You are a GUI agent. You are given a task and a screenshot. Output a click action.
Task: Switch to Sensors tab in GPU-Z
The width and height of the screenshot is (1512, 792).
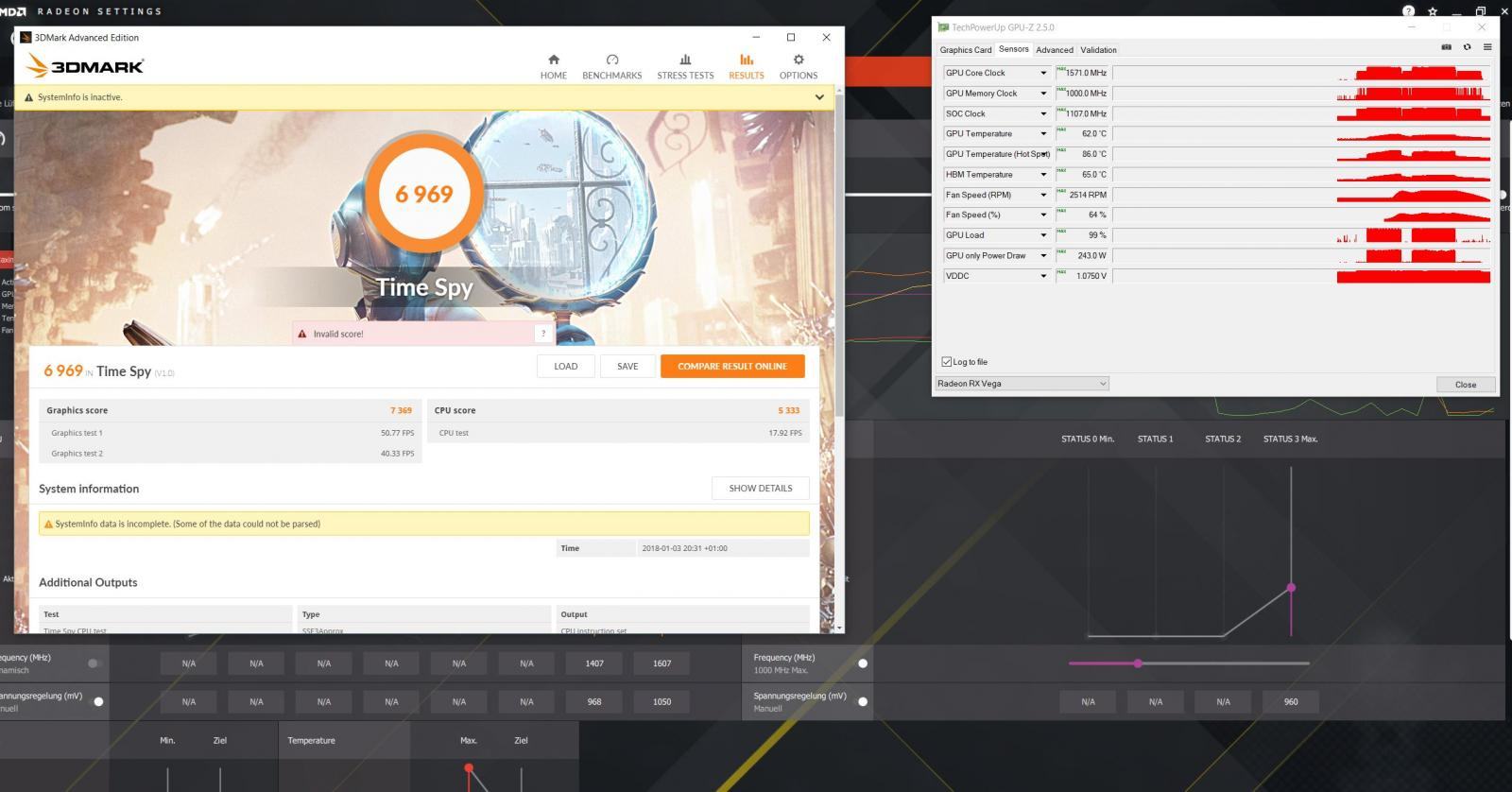1014,49
